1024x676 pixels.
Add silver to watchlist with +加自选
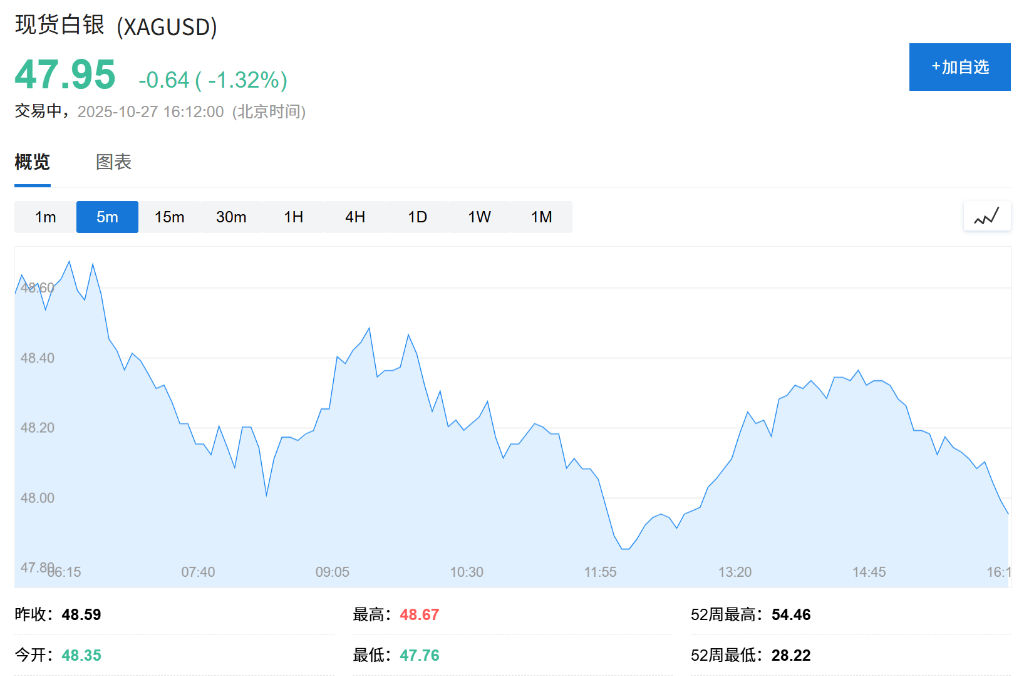[x=959, y=67]
